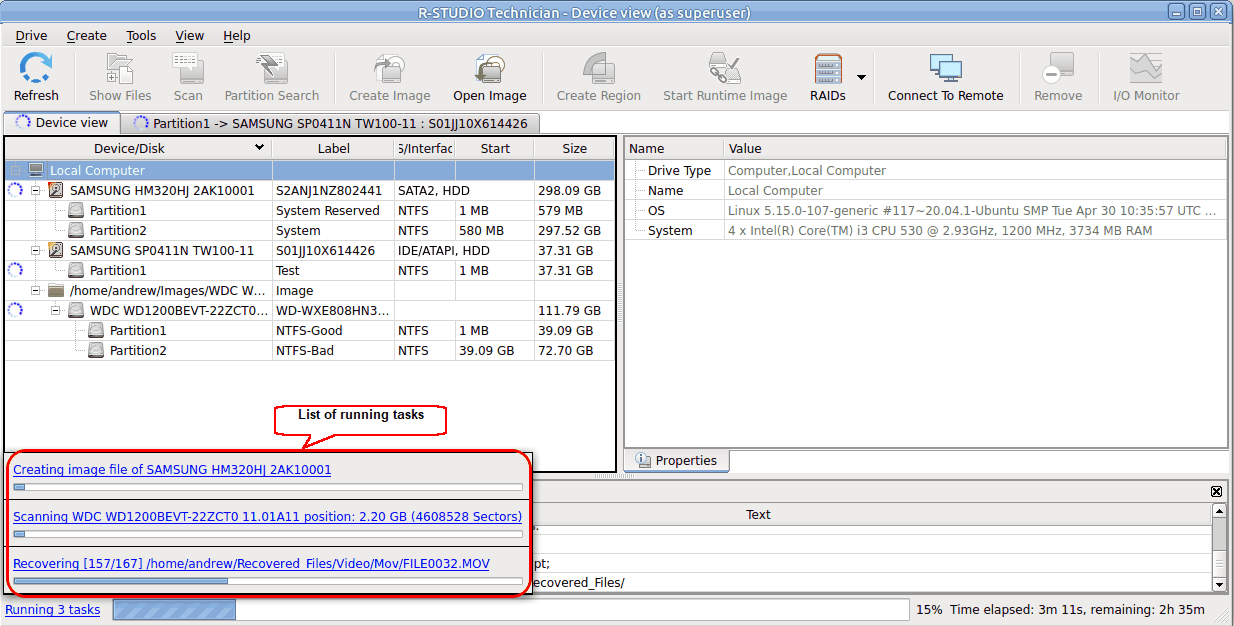1234x626 pixels.
Task: Click the SAMSUNG HM320HJ hard drive icon
Action: click(x=56, y=190)
